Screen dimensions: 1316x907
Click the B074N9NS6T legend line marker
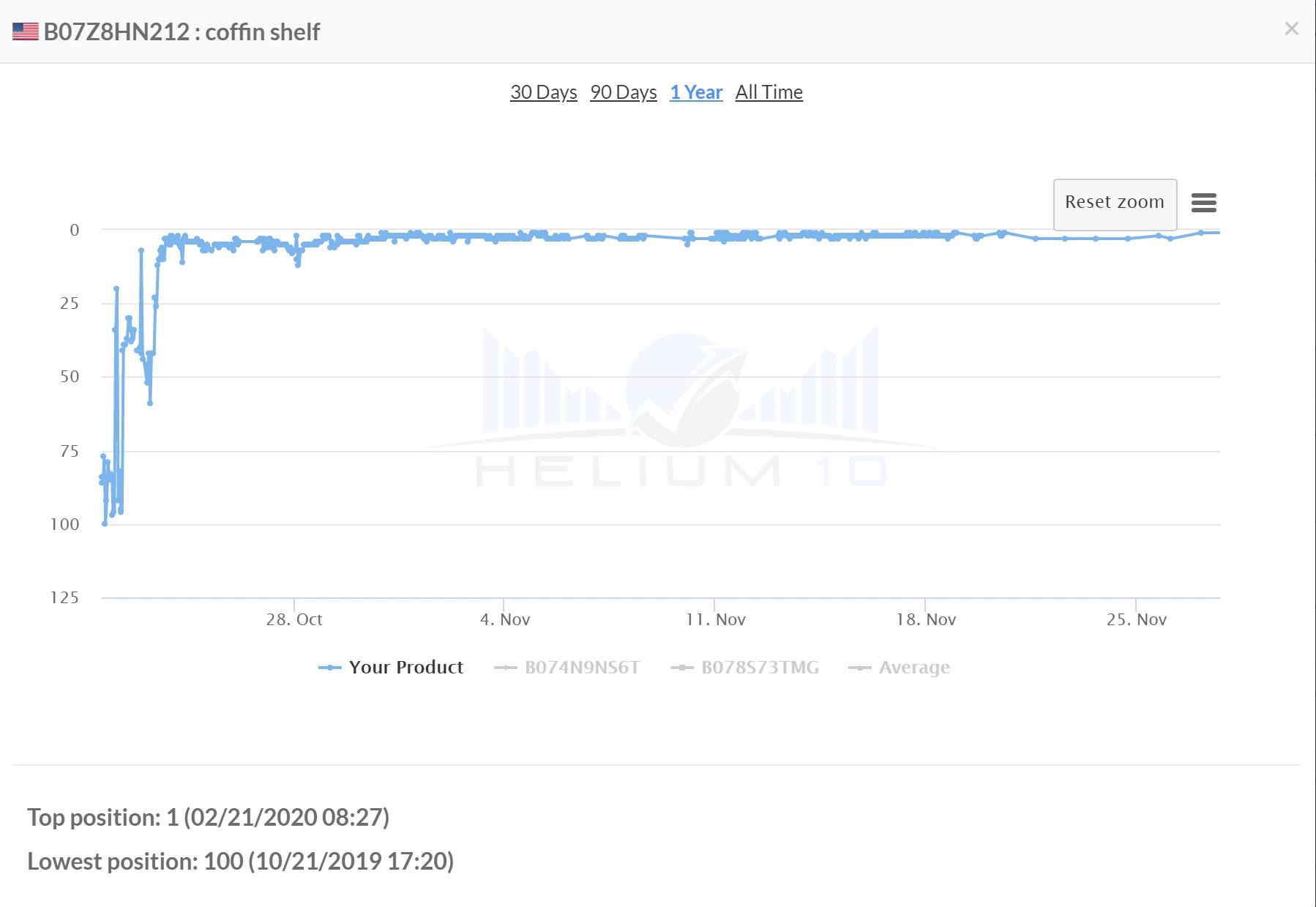tap(506, 668)
